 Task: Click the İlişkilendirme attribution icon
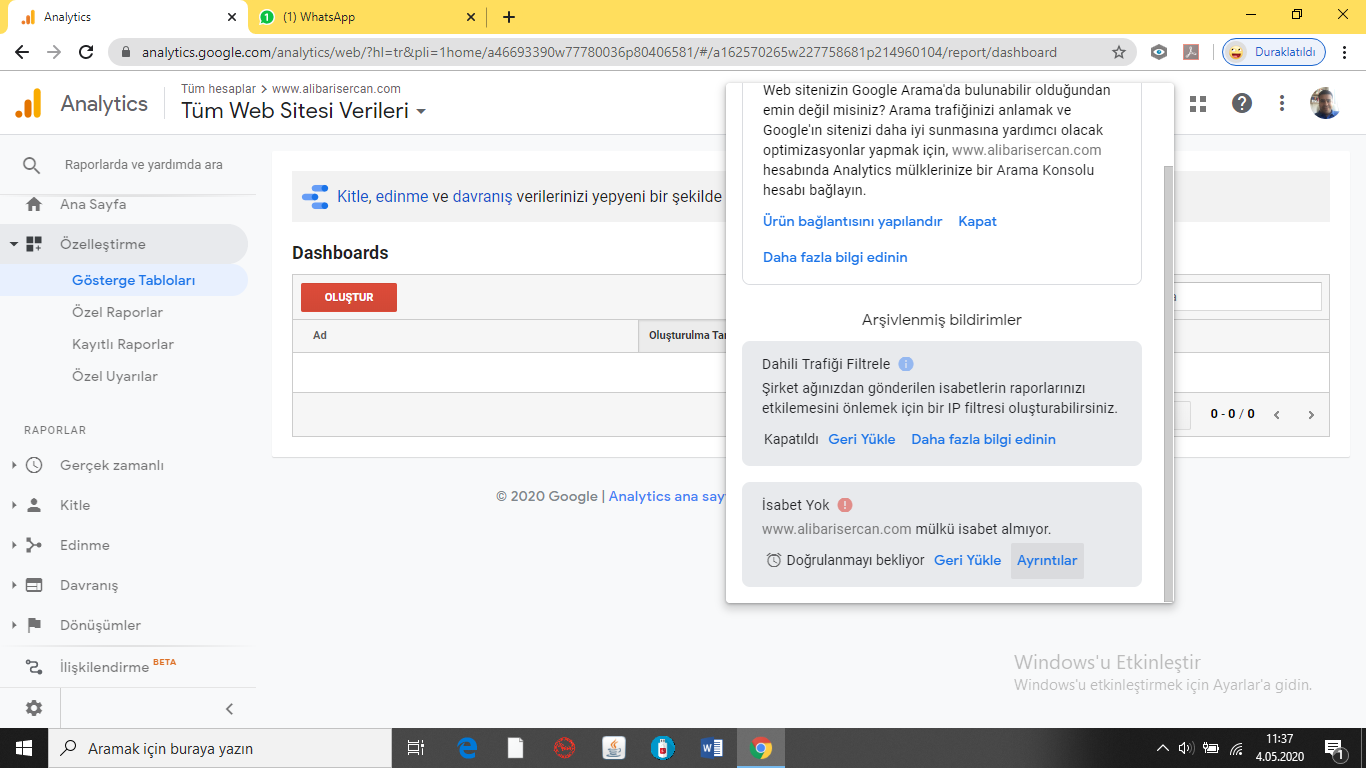click(x=34, y=667)
